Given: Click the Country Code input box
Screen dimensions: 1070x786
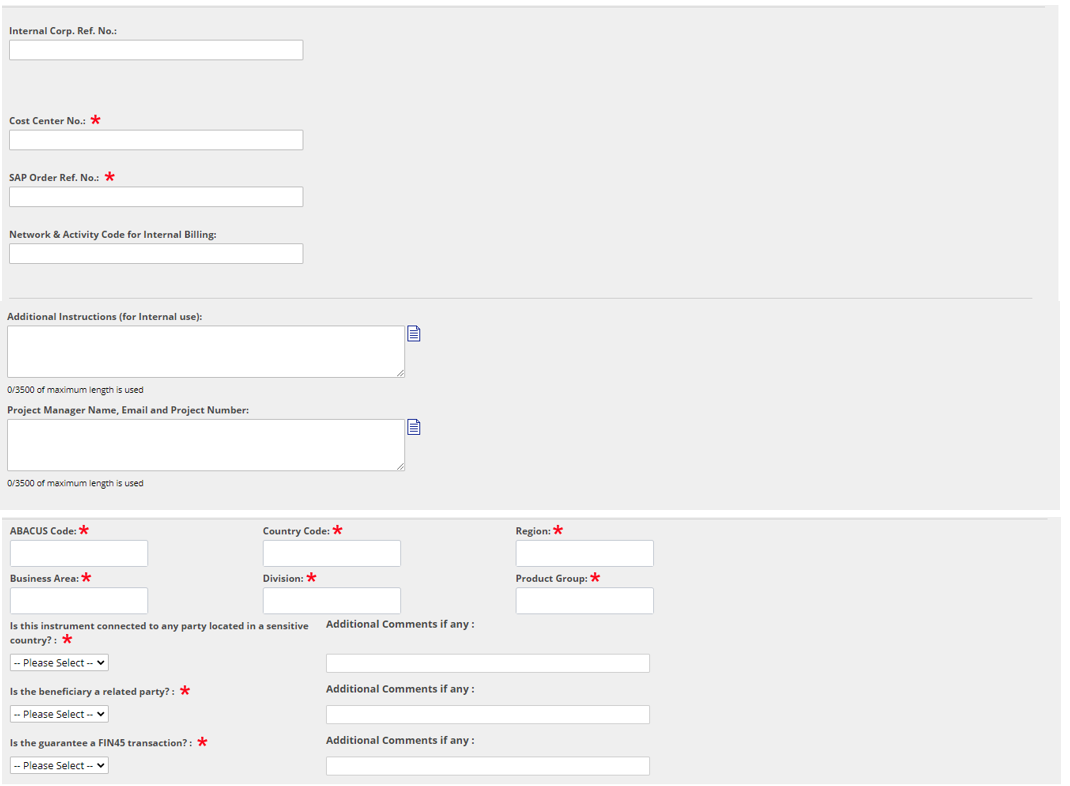Looking at the screenshot, I should 332,553.
